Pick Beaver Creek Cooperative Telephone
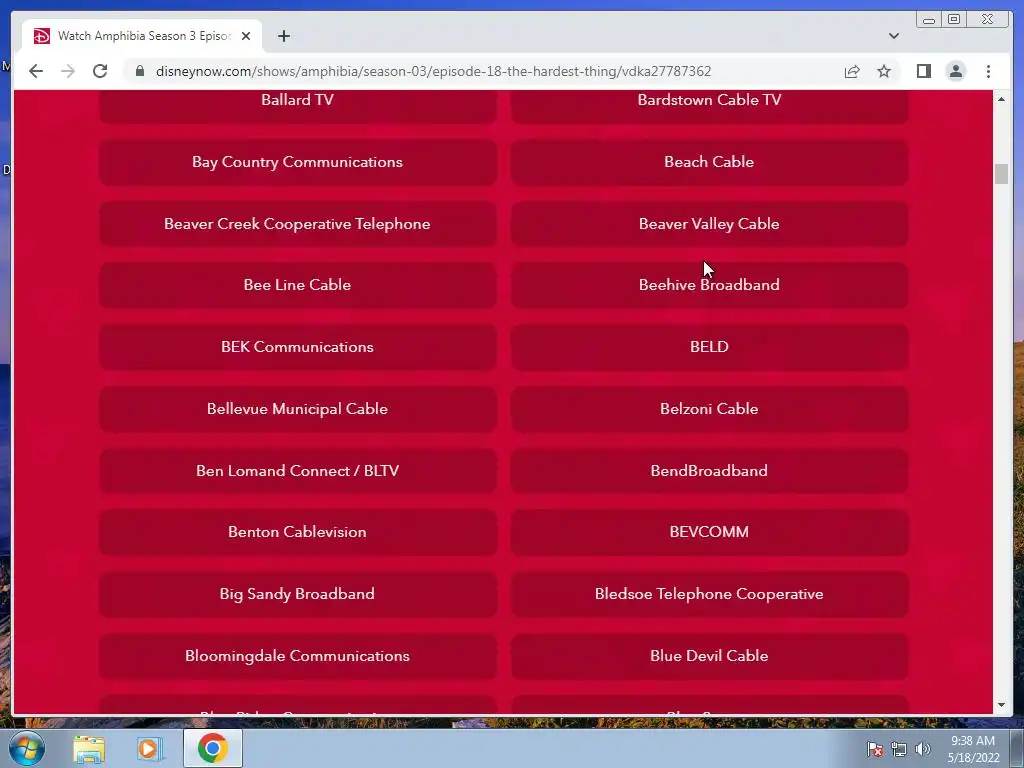This screenshot has width=1024, height=768. click(x=297, y=224)
